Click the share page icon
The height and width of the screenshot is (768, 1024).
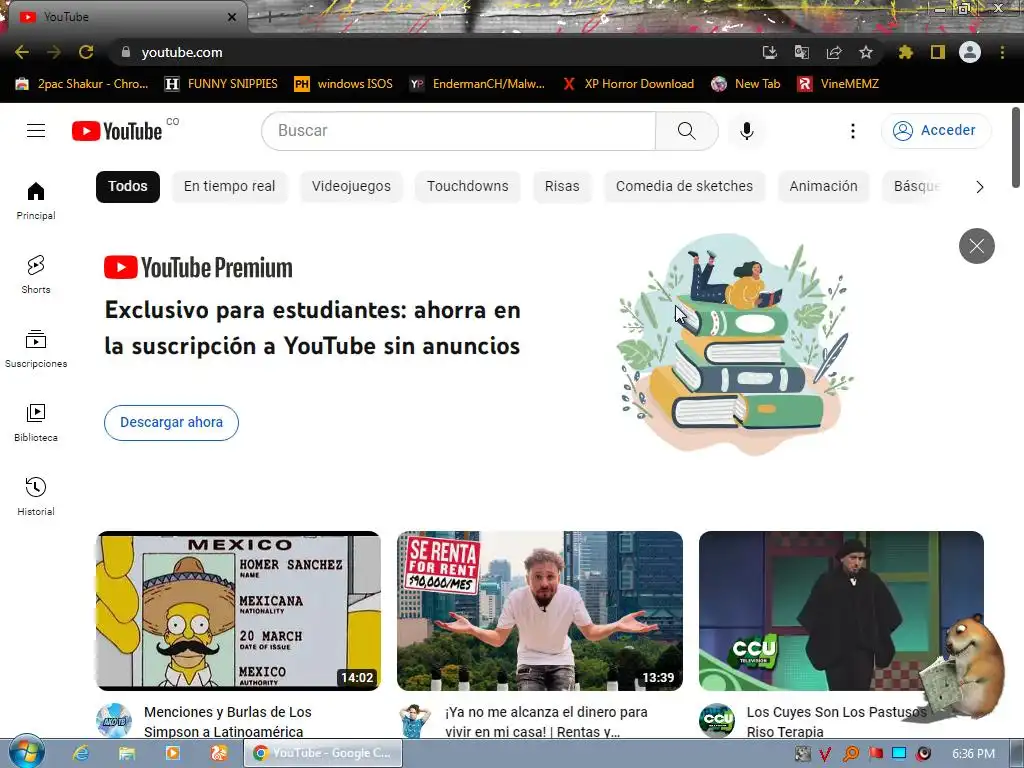[x=834, y=52]
